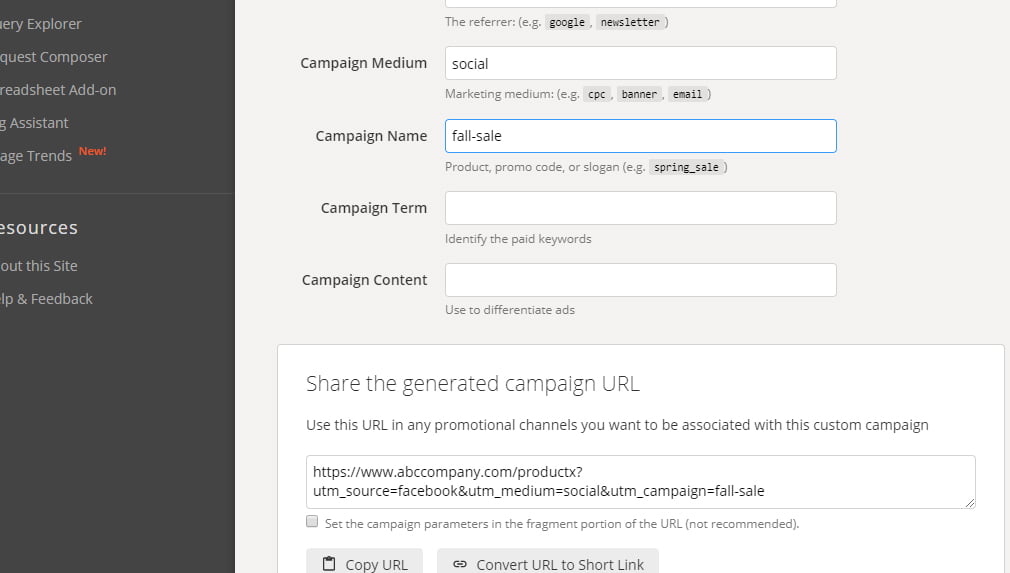
Task: Click the 'Identify the paid keywords' hint
Action: [x=518, y=239]
